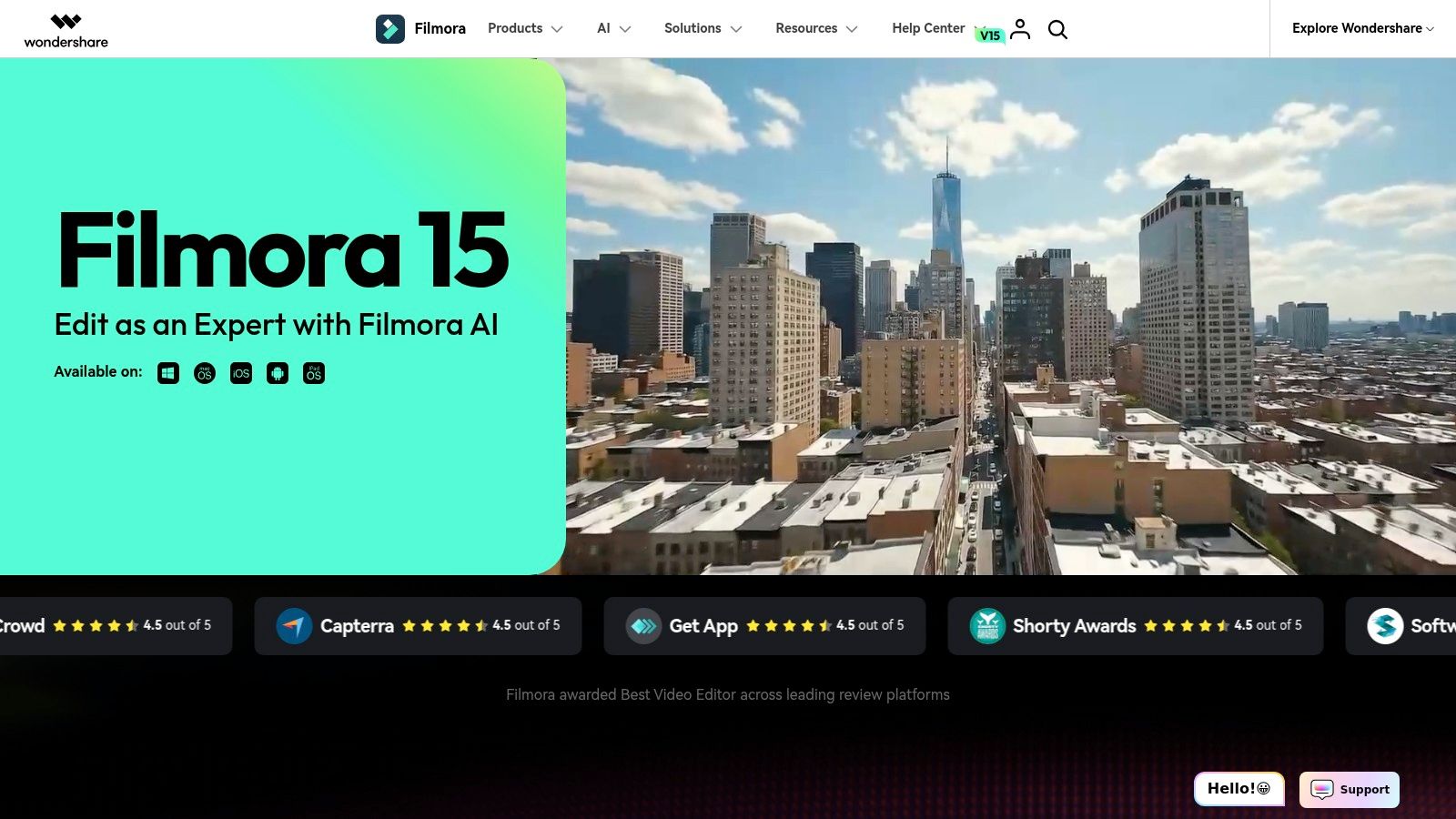
Task: Click the 'Filmora awarded Best Video Editor' text
Action: 728,694
